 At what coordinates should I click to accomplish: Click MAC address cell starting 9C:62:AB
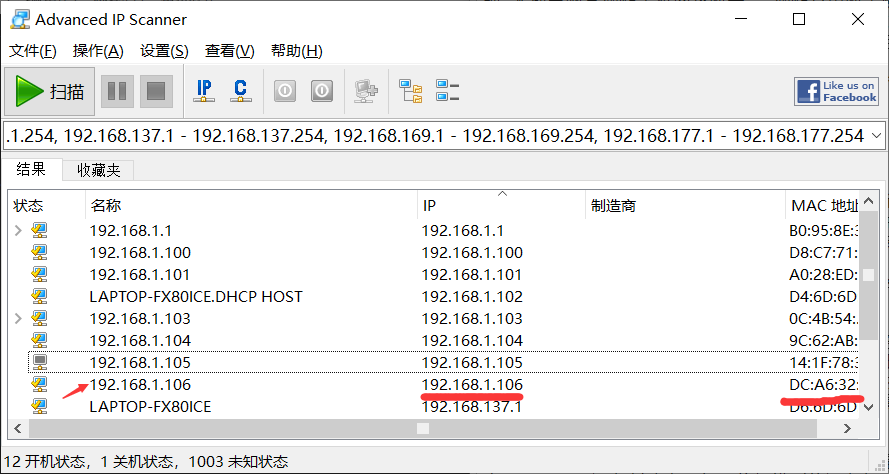(824, 340)
